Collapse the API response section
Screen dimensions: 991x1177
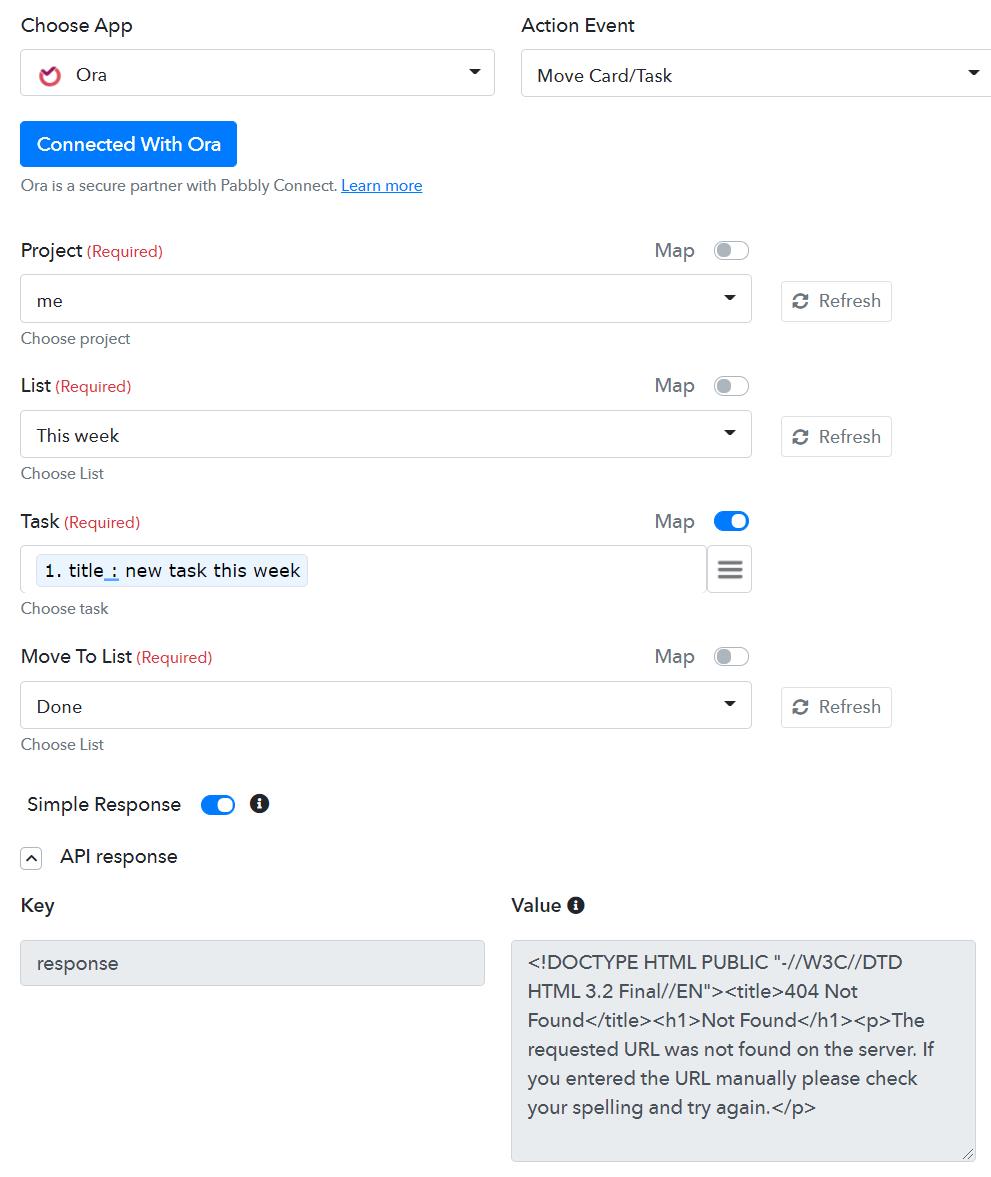[x=32, y=858]
